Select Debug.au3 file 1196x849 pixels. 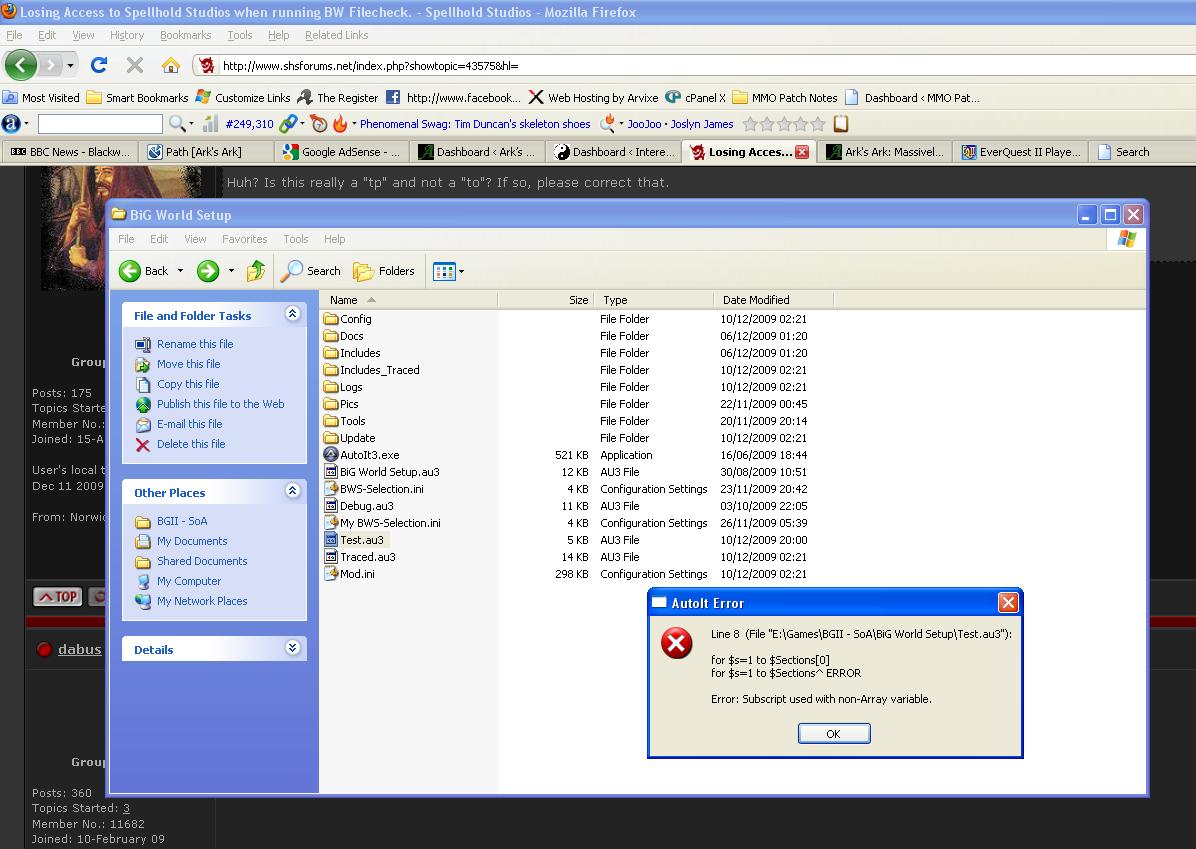coord(358,506)
